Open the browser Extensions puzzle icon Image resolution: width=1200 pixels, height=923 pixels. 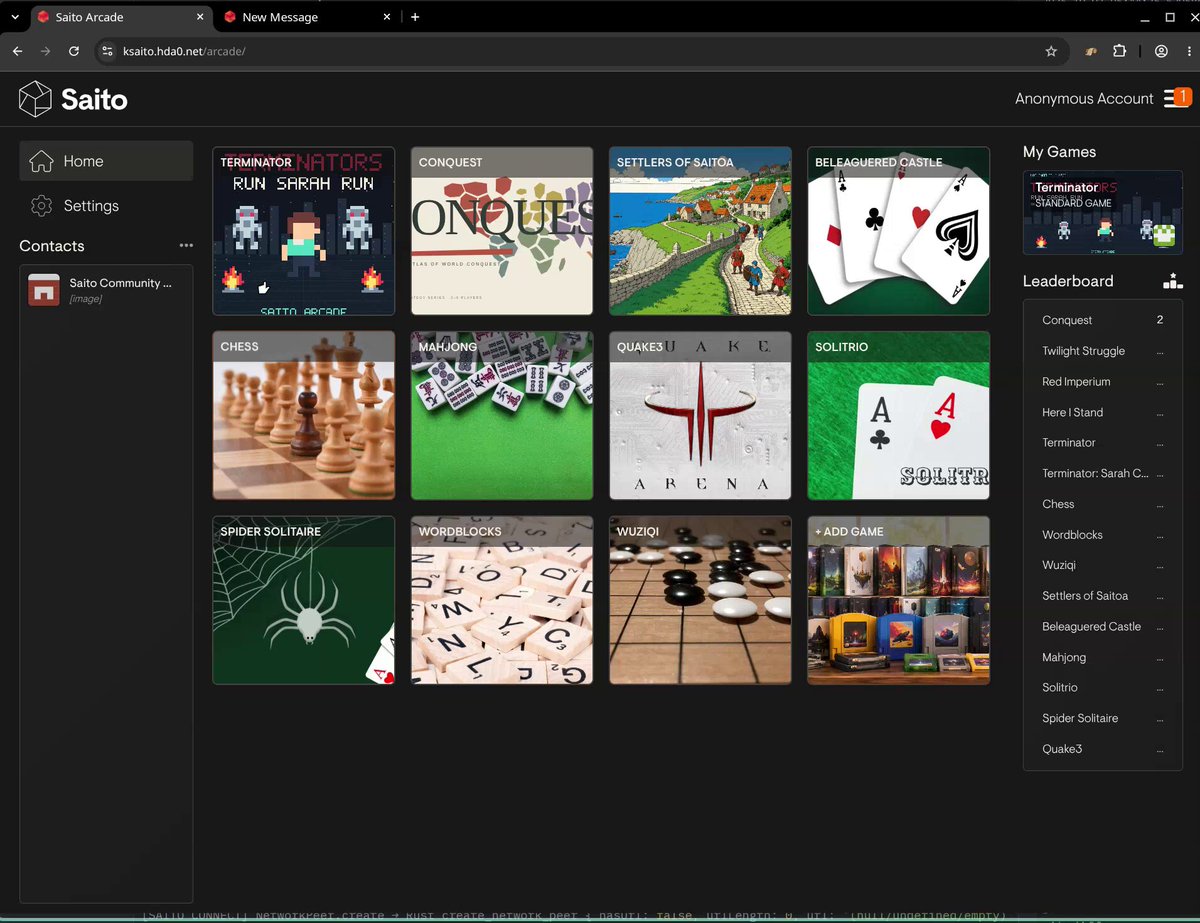1120,51
